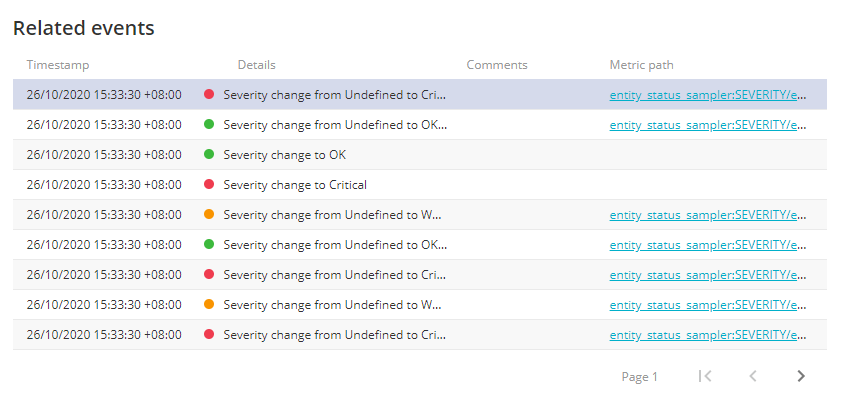The image size is (843, 404).
Task: Click red severity dot in highlighted first row
Action: click(209, 94)
